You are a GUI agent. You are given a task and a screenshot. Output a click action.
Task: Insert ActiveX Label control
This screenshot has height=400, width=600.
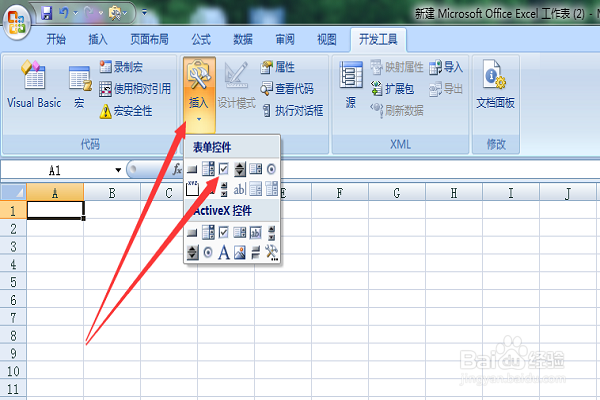(224, 252)
